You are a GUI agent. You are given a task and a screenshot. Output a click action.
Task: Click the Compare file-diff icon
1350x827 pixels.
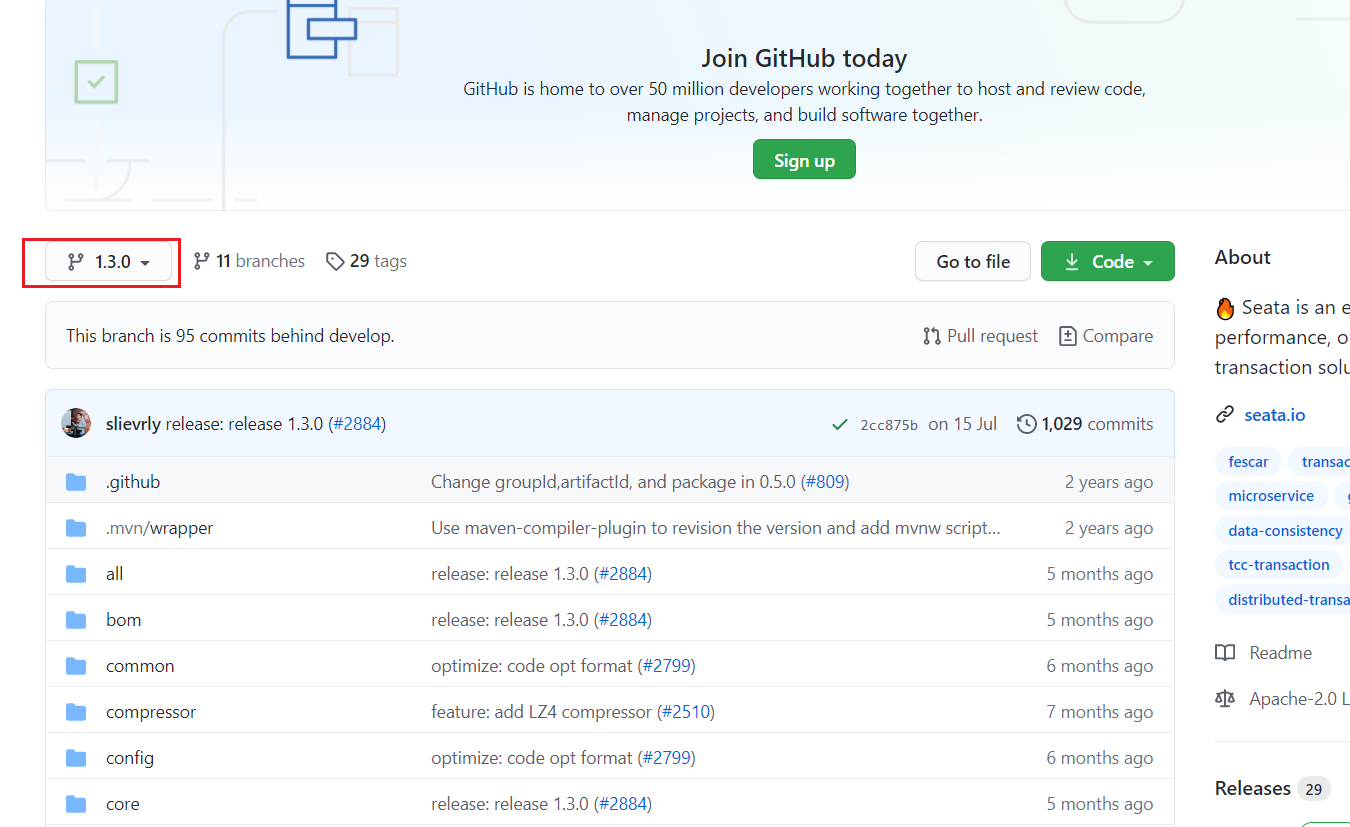click(x=1068, y=336)
